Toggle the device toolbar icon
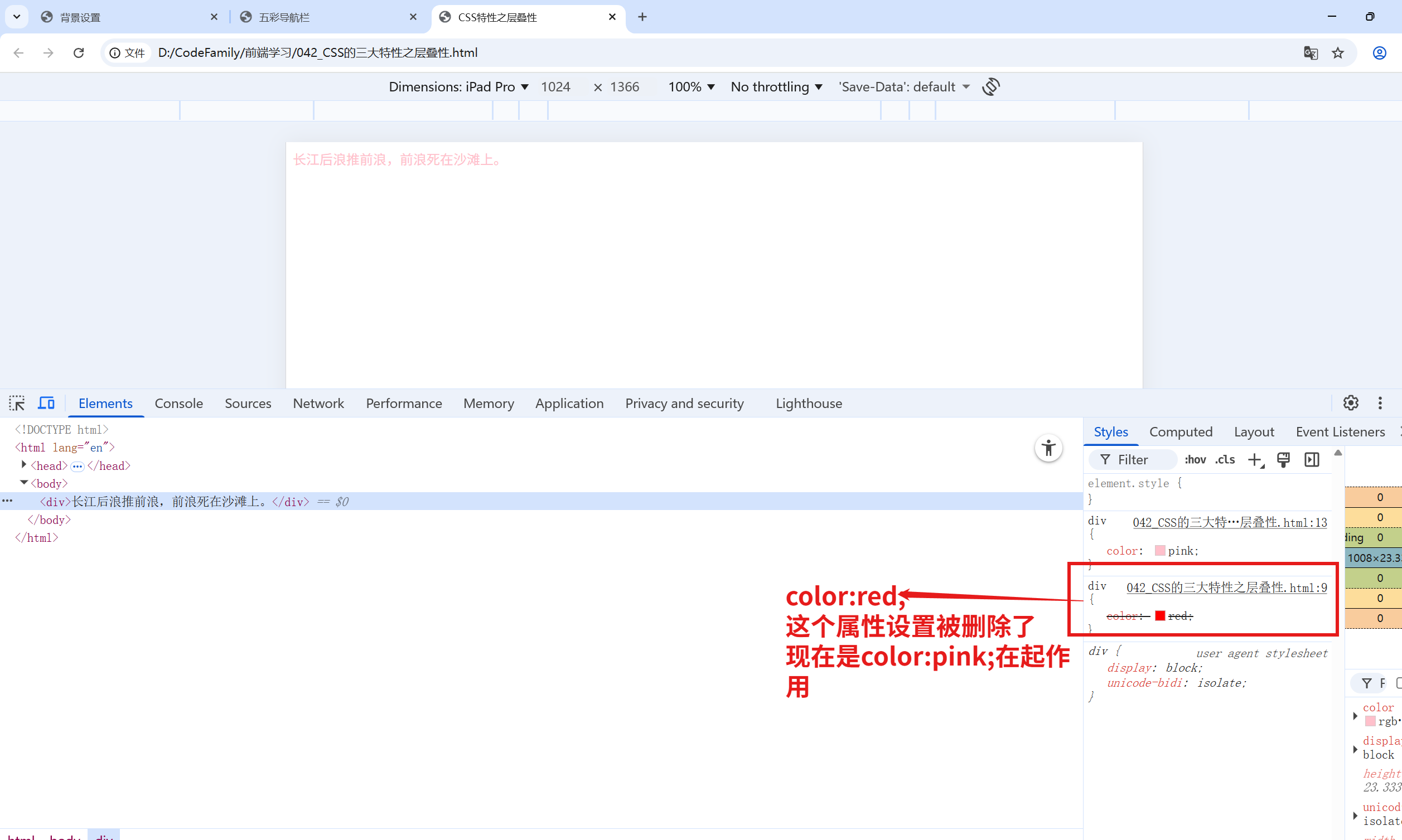 pos(46,403)
